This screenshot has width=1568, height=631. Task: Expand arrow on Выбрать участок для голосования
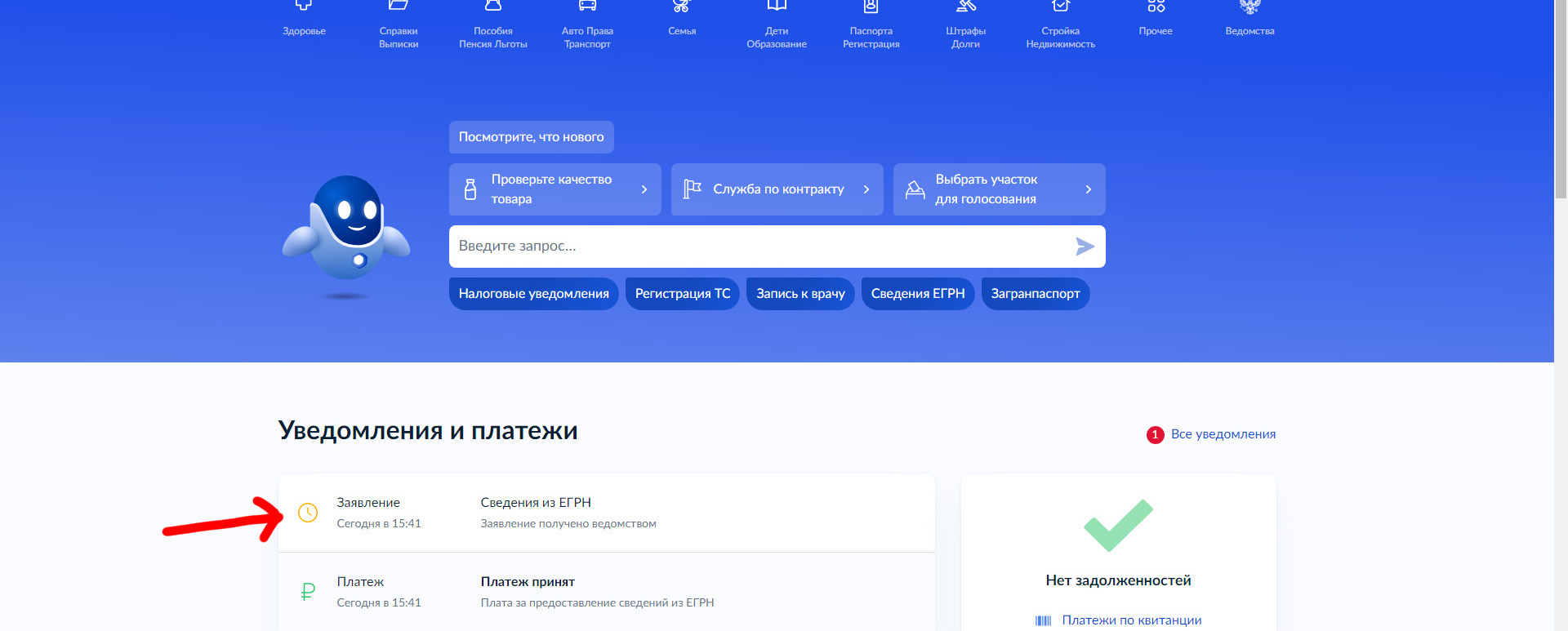pos(1089,189)
